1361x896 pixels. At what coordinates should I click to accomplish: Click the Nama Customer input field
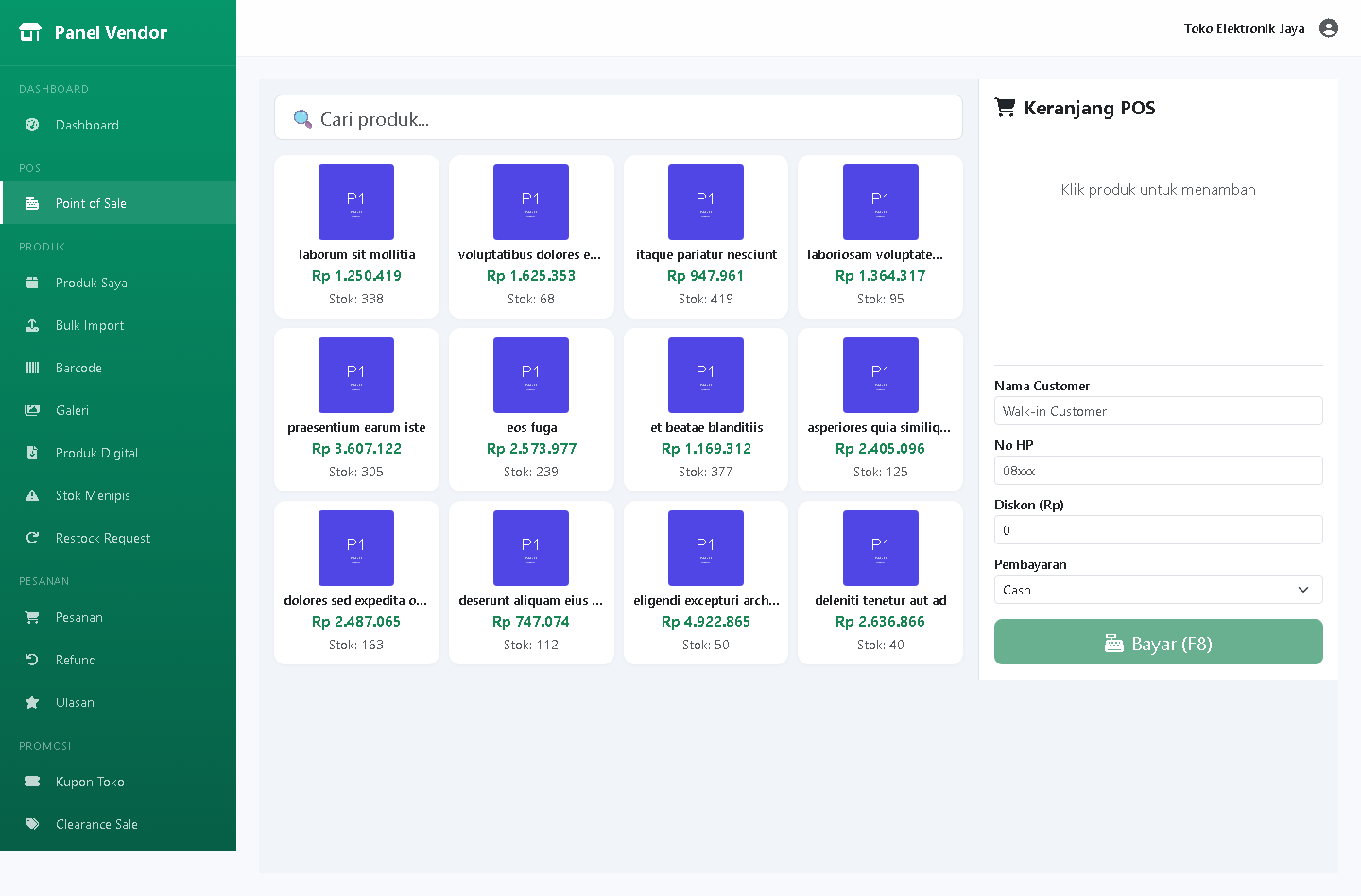click(1158, 411)
